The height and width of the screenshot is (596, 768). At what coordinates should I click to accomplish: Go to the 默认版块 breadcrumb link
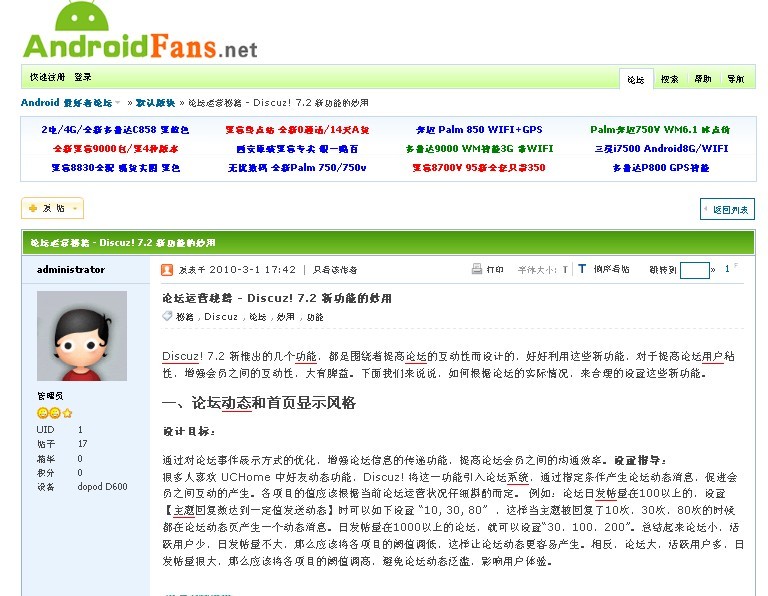(155, 103)
